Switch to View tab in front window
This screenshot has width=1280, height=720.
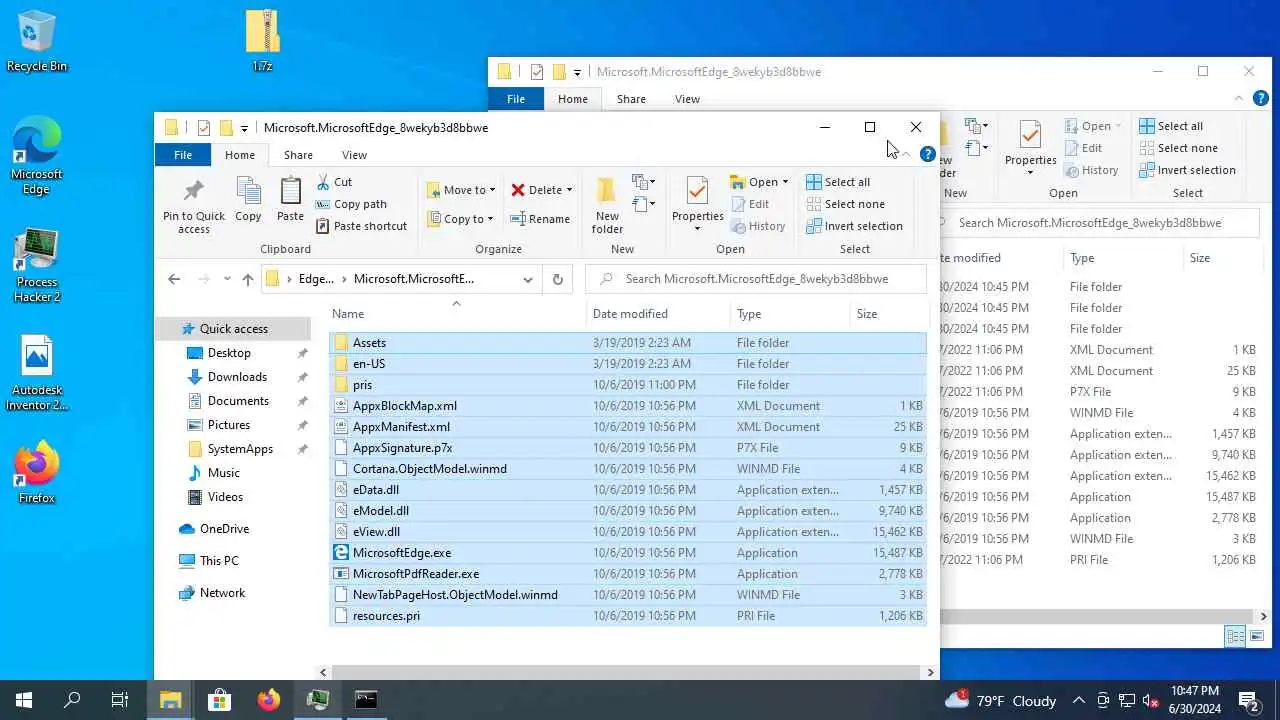pyautogui.click(x=354, y=155)
